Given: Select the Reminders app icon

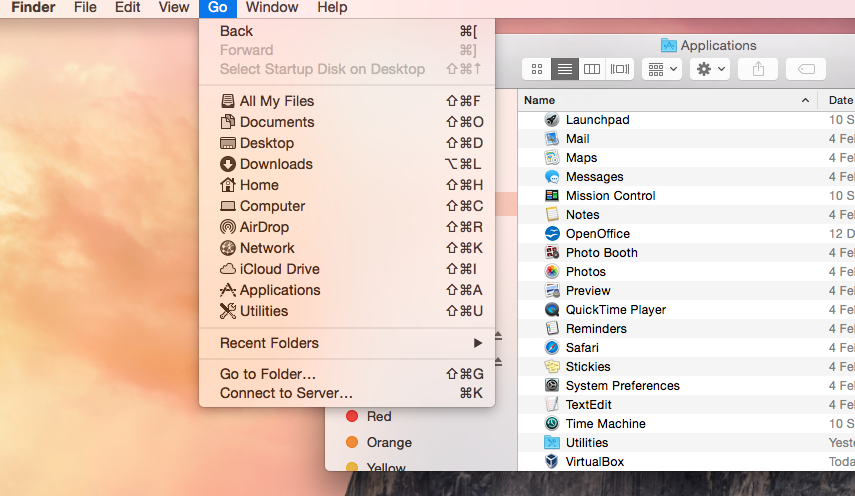Looking at the screenshot, I should pos(552,329).
